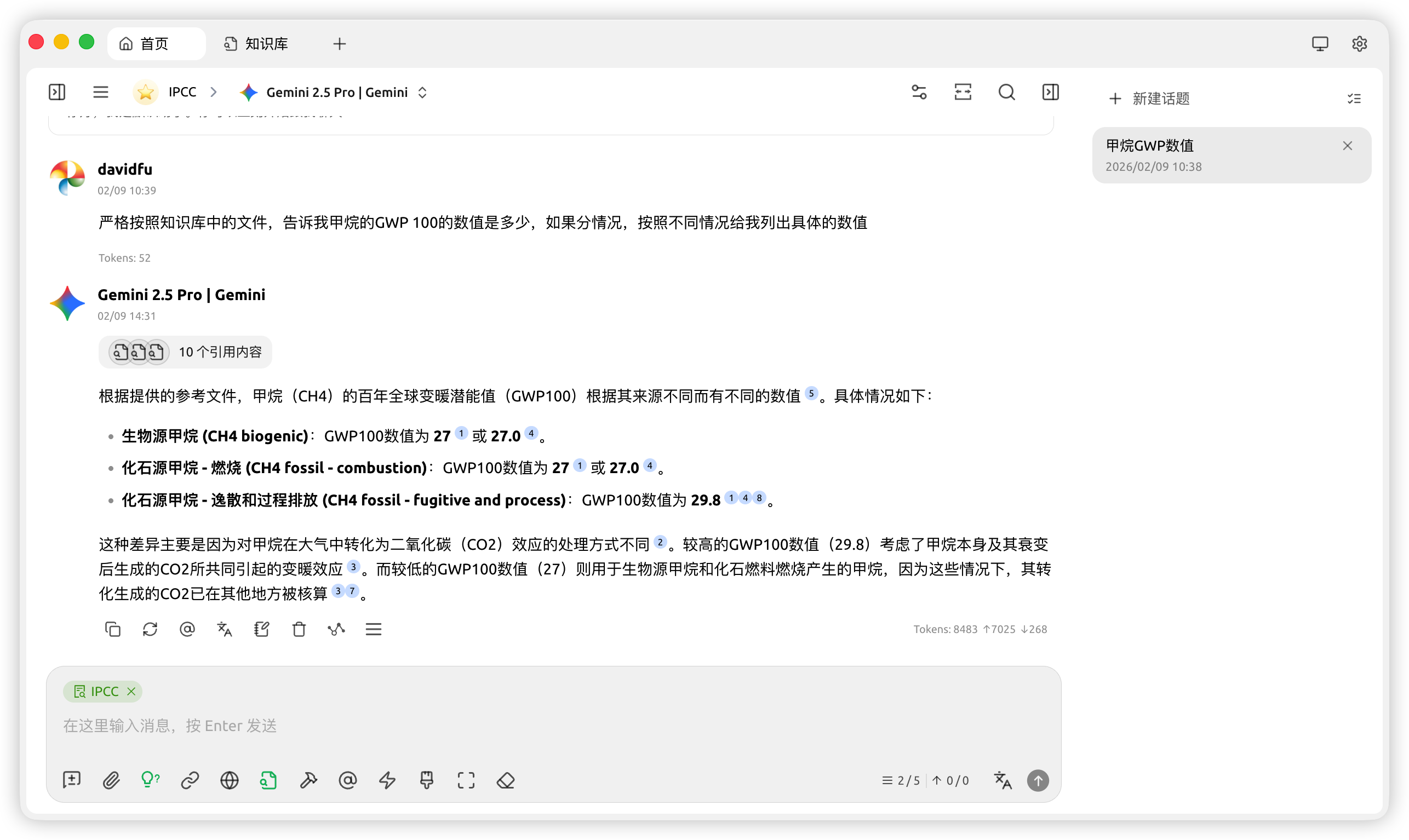Click the search magnifier in the header
Image resolution: width=1409 pixels, height=840 pixels.
(1006, 92)
